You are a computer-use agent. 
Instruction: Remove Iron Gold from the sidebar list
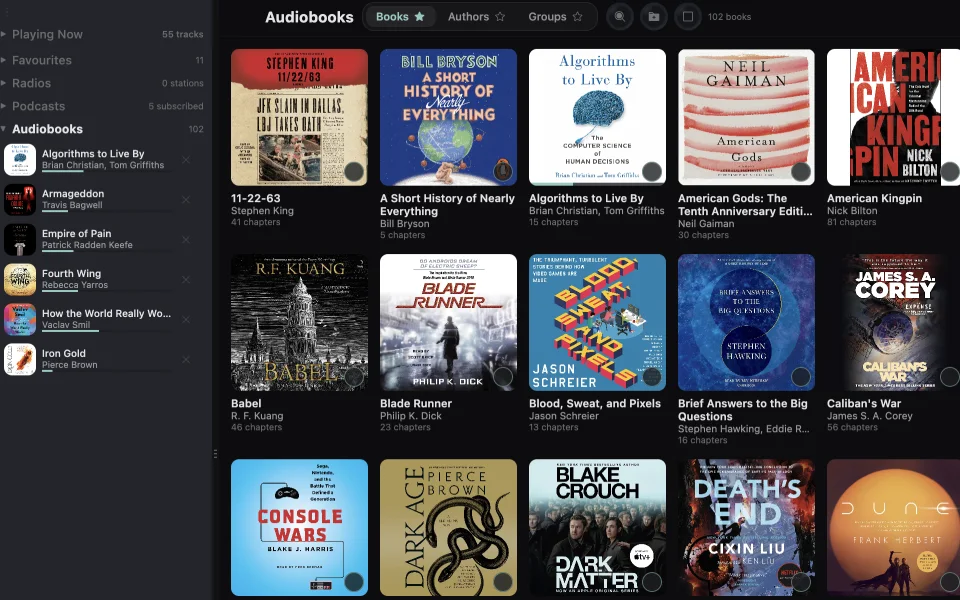pyautogui.click(x=186, y=359)
